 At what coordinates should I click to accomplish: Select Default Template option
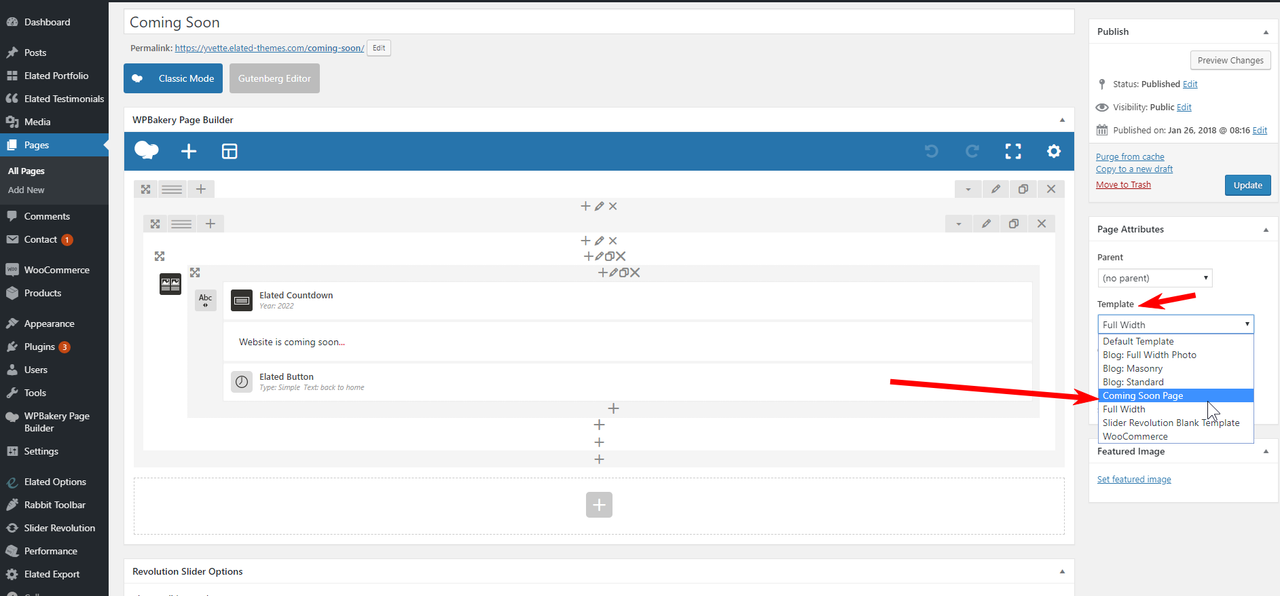pyautogui.click(x=1176, y=341)
